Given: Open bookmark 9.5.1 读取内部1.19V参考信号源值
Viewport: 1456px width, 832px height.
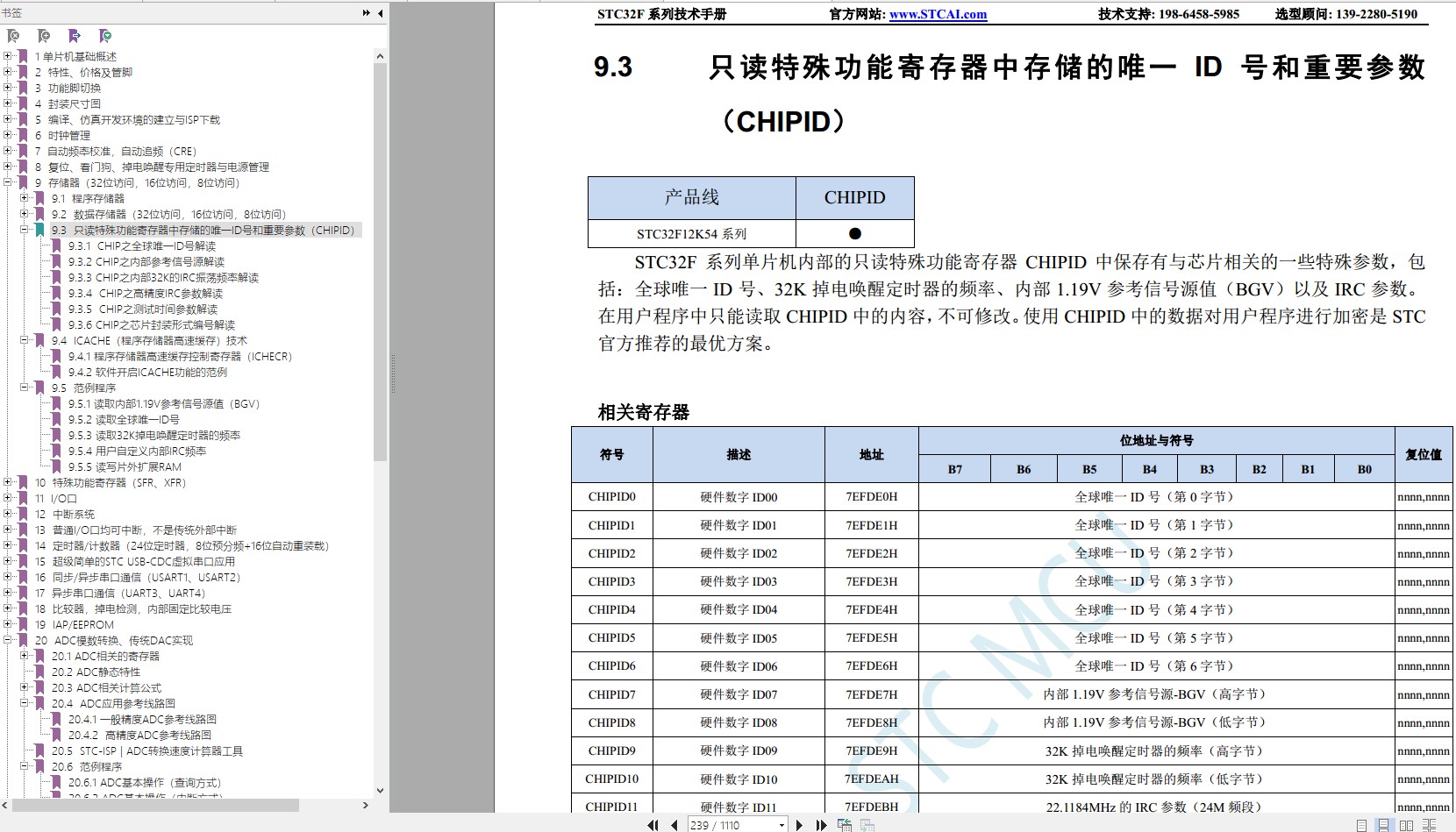Looking at the screenshot, I should (x=165, y=404).
